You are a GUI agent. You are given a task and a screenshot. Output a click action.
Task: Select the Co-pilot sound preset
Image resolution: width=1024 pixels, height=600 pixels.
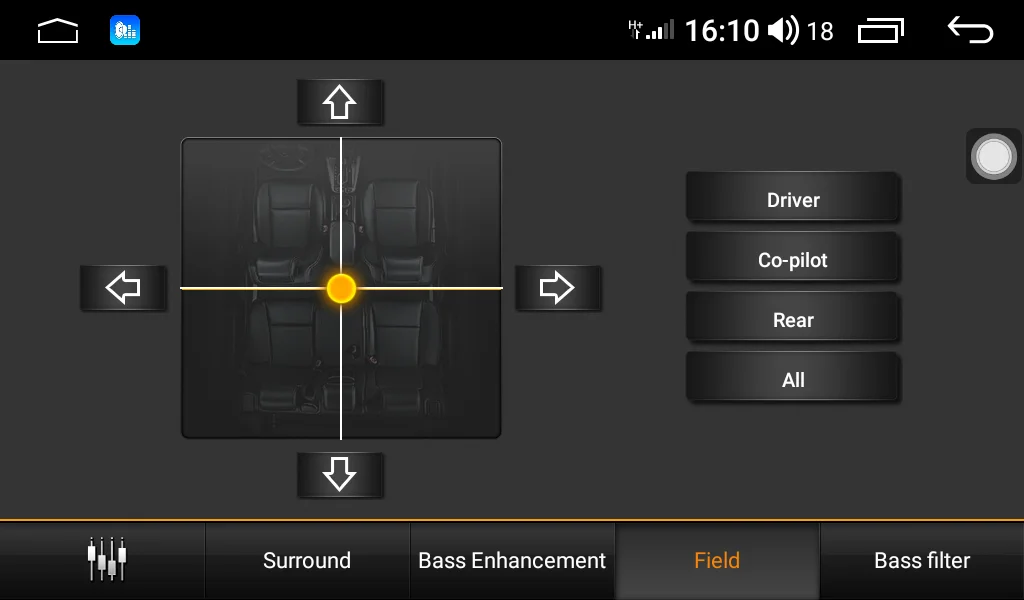tap(793, 258)
